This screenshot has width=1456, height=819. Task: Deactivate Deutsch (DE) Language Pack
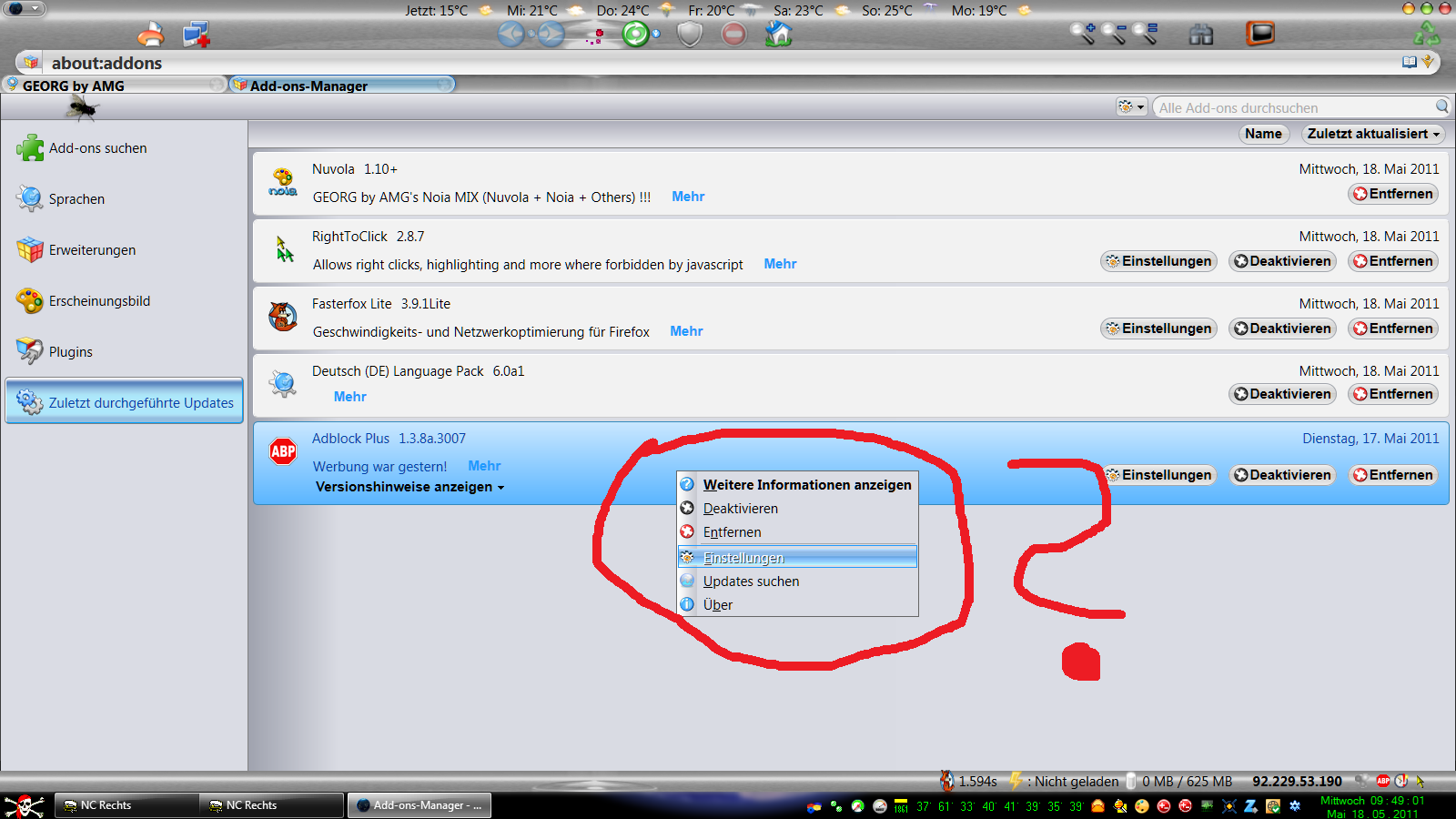1282,394
